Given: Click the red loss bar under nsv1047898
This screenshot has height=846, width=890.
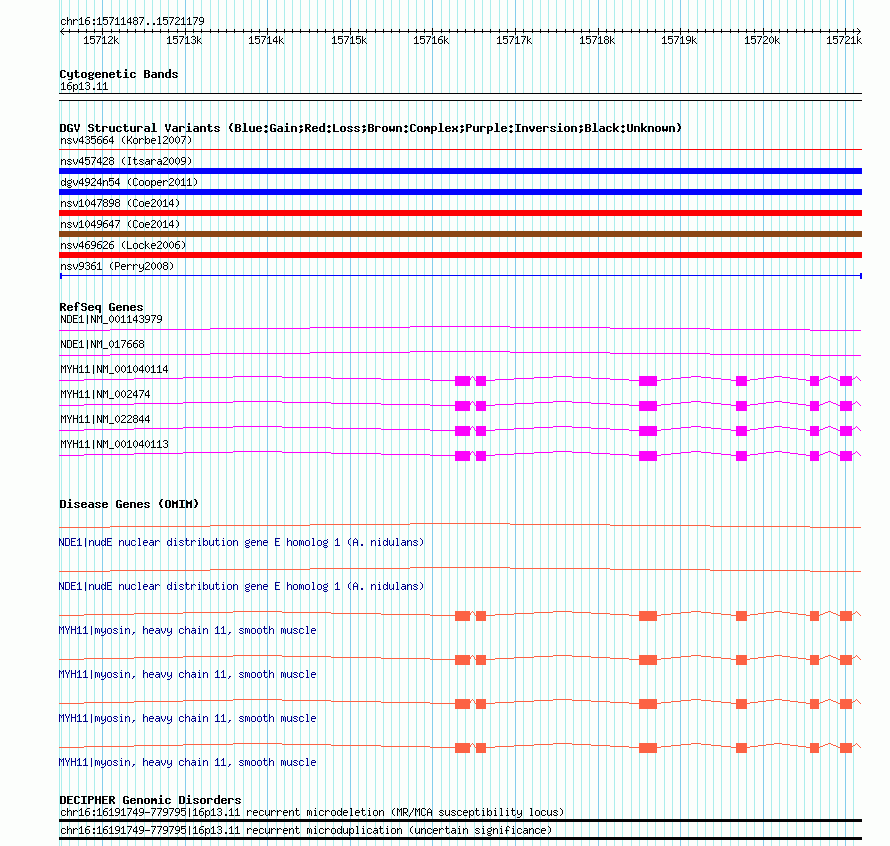Looking at the screenshot, I should 460,213.
